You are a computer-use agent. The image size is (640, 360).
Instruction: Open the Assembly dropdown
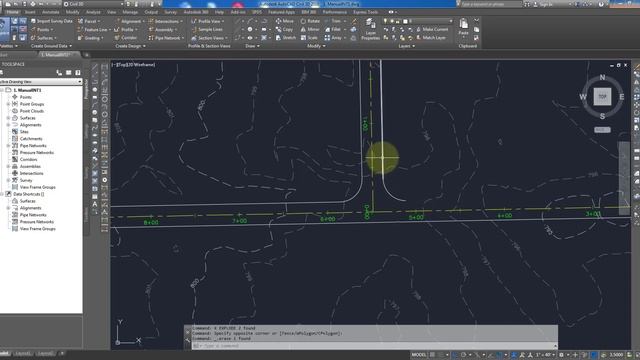coord(163,29)
